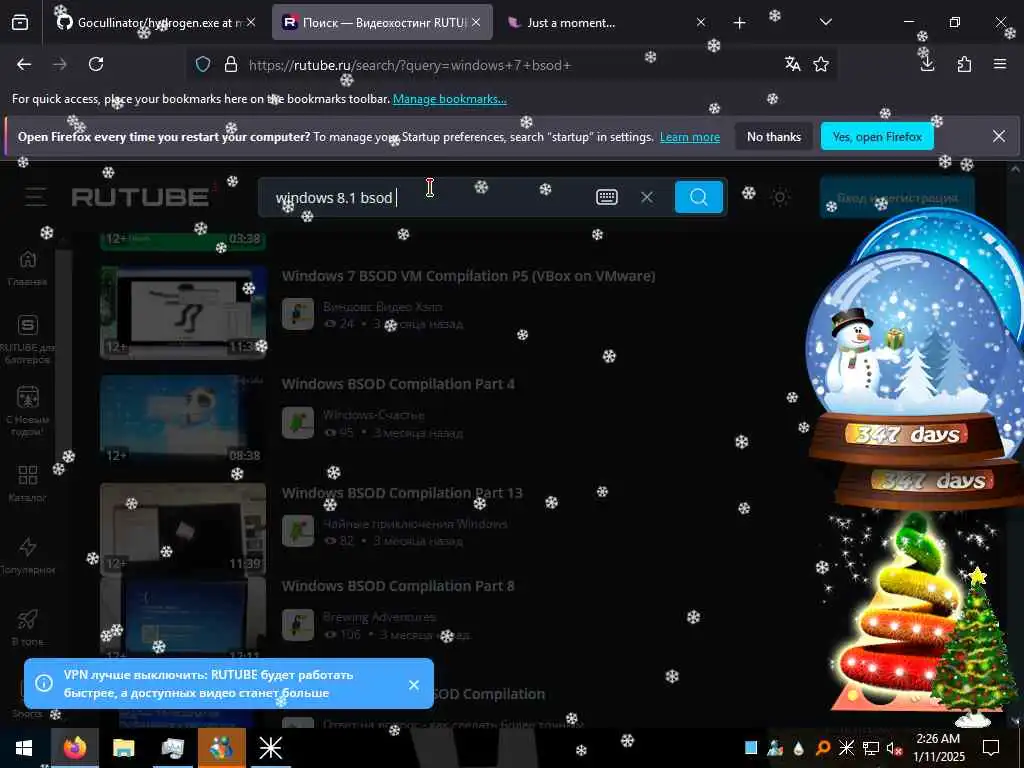The image size is (1024, 768).
Task: Open thumbnail of BSOD Compilation Part 4
Action: [x=183, y=420]
